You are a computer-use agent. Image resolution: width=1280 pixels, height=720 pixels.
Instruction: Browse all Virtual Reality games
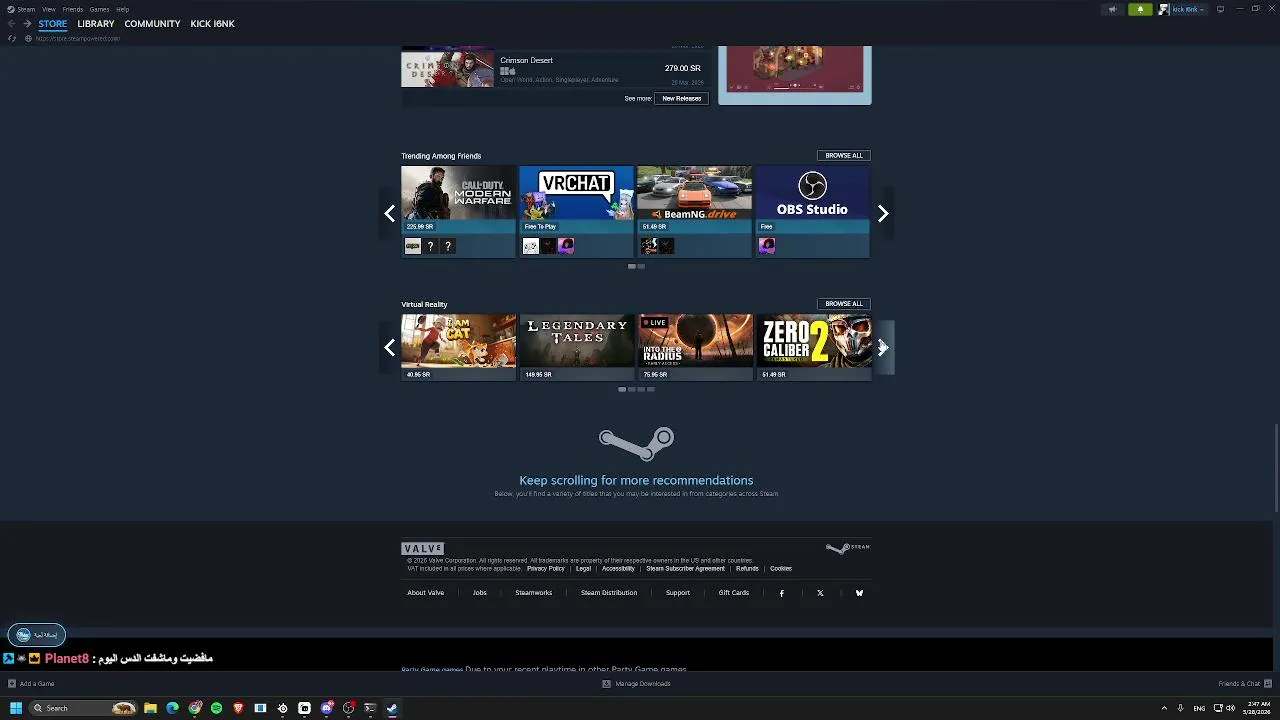coord(844,303)
